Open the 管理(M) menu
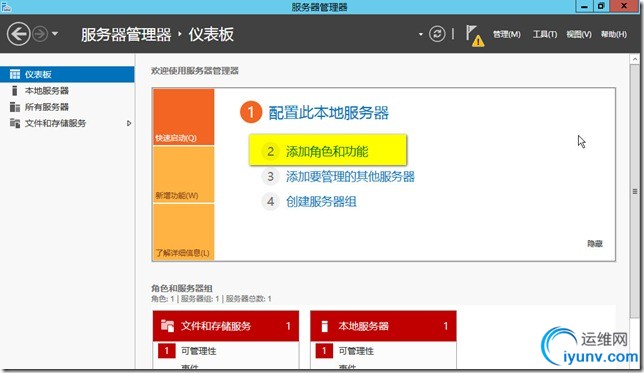Viewport: 644px width, 373px height. click(506, 35)
